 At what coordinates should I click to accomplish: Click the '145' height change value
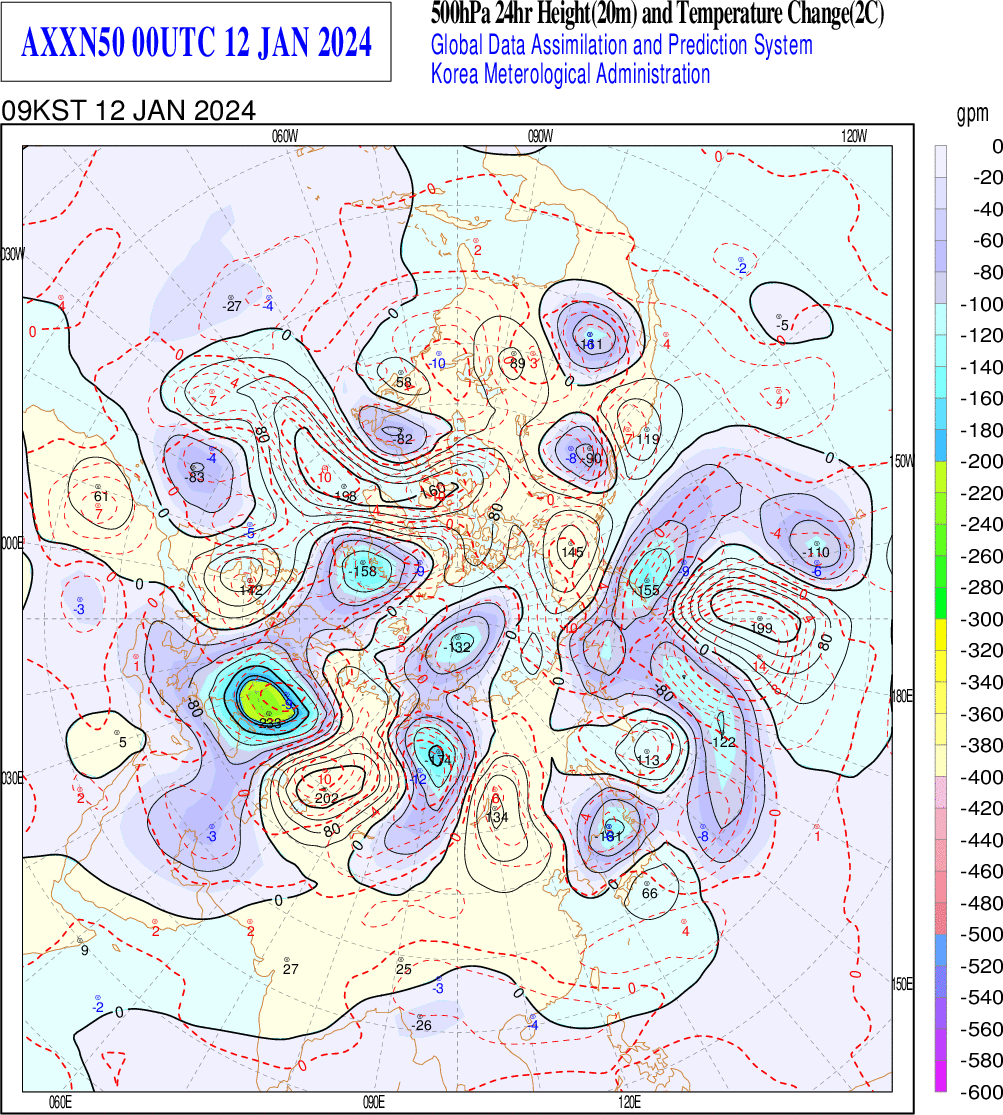tap(573, 552)
